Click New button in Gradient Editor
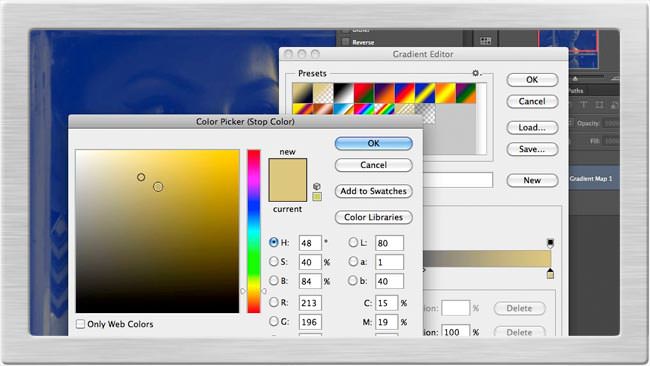Image resolution: width=650 pixels, height=366 pixels. [x=532, y=180]
